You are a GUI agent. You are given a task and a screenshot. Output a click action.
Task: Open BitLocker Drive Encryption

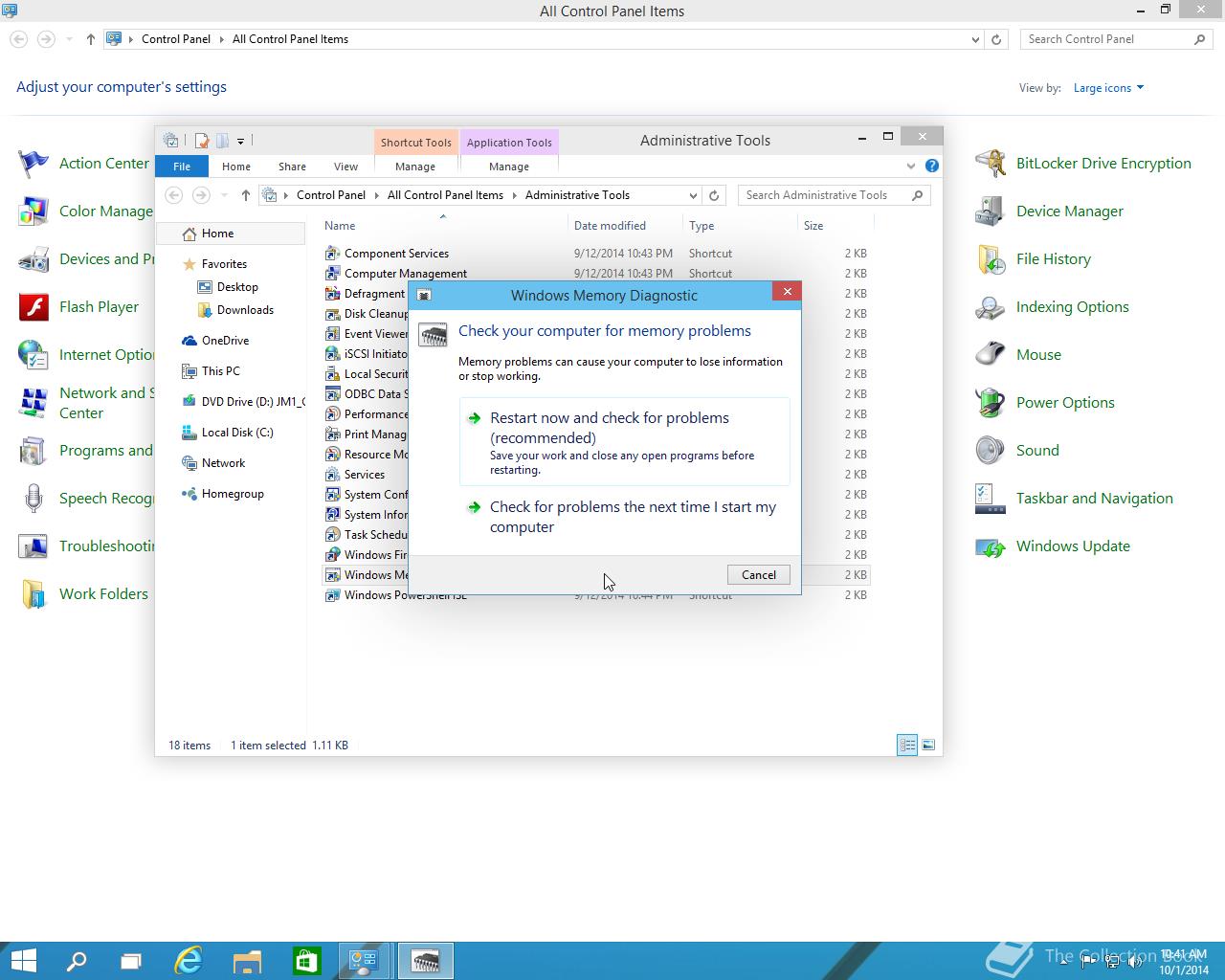point(1083,164)
